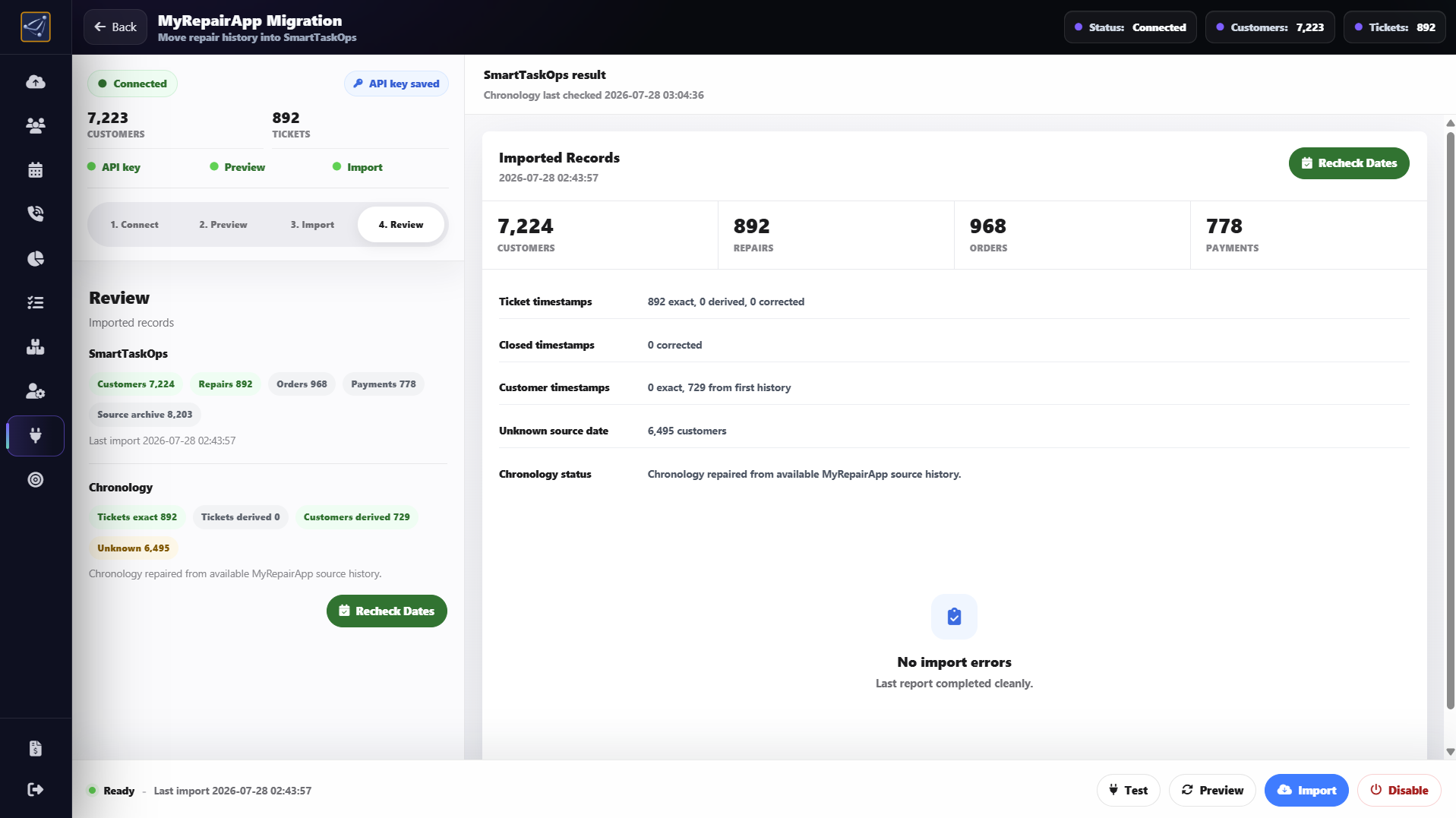Open the invoice document sidebar icon
Viewport: 1456px width, 818px height.
click(36, 749)
